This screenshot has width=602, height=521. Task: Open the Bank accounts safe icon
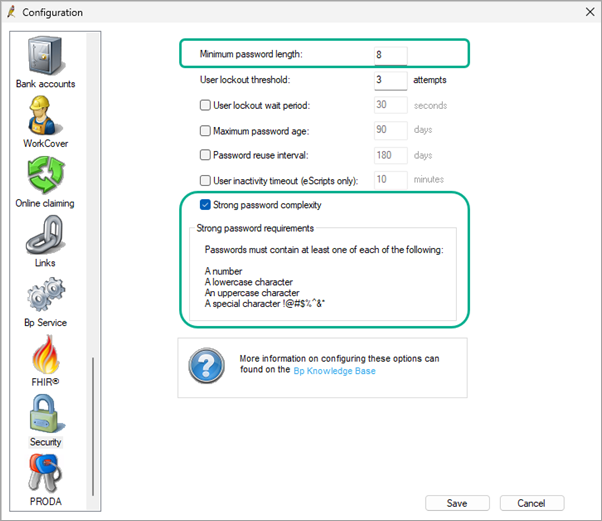click(45, 55)
